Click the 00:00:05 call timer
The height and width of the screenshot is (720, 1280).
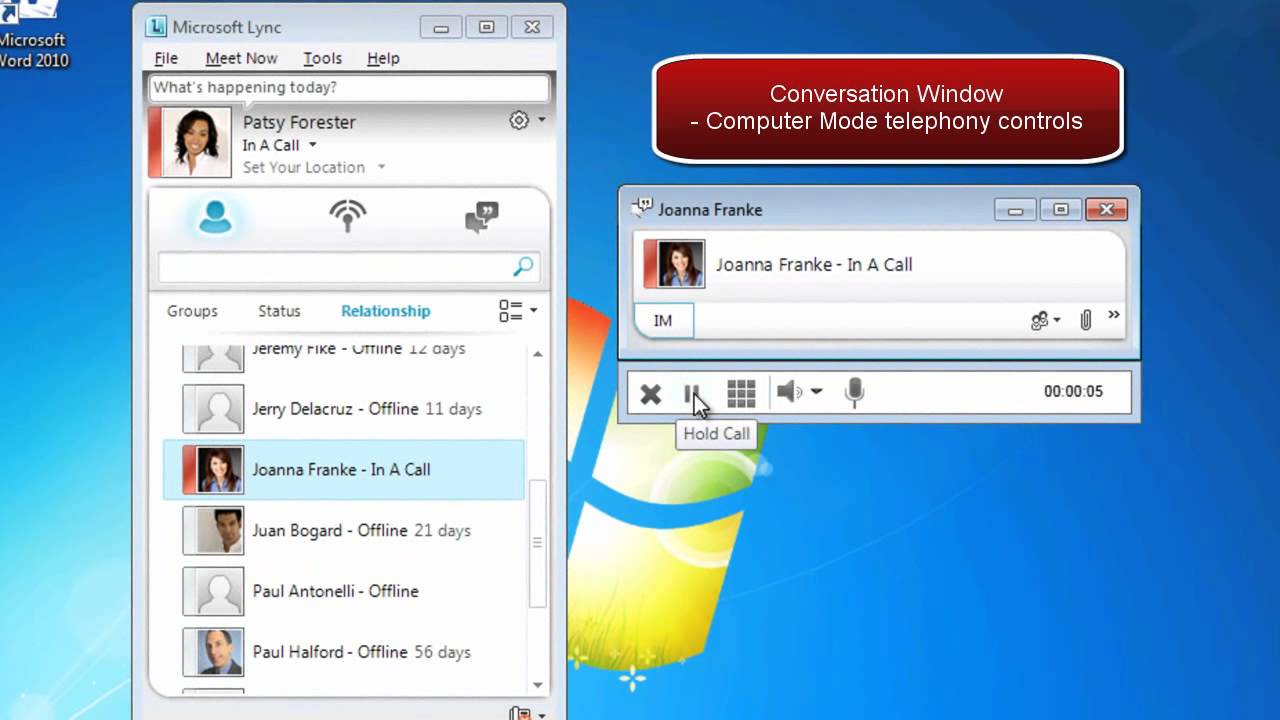click(1073, 391)
